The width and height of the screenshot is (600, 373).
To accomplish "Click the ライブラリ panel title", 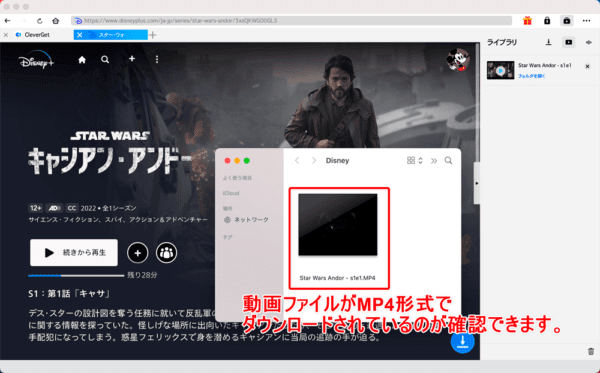I will pyautogui.click(x=502, y=42).
